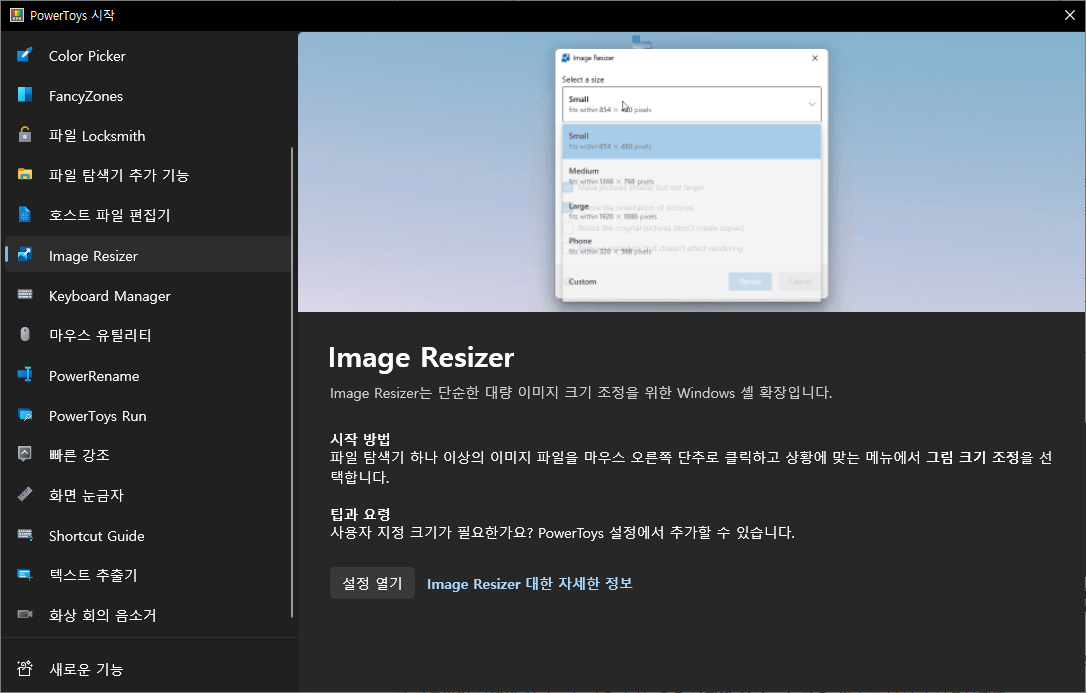1086x693 pixels.
Task: Select 마우스 유틸리티 in the list
Action: pyautogui.click(x=148, y=335)
